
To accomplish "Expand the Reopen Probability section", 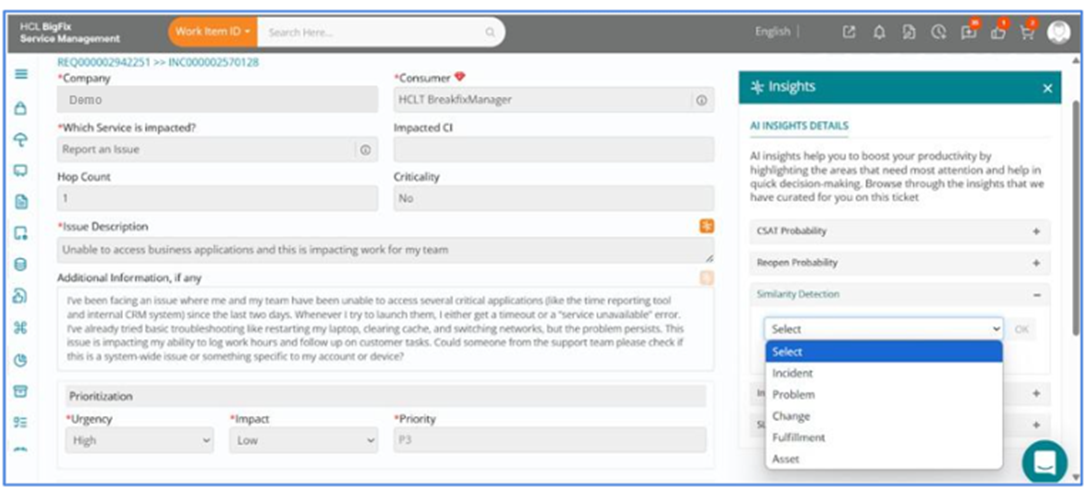I will click(900, 263).
